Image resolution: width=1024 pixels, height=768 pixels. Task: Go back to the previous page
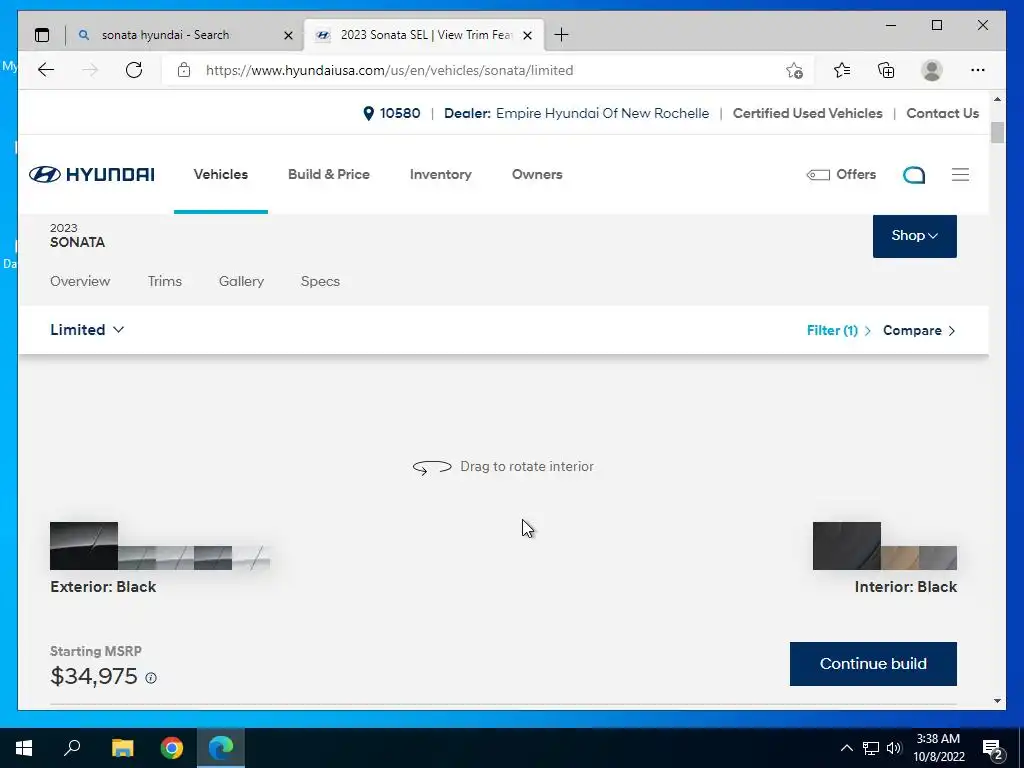(x=46, y=70)
